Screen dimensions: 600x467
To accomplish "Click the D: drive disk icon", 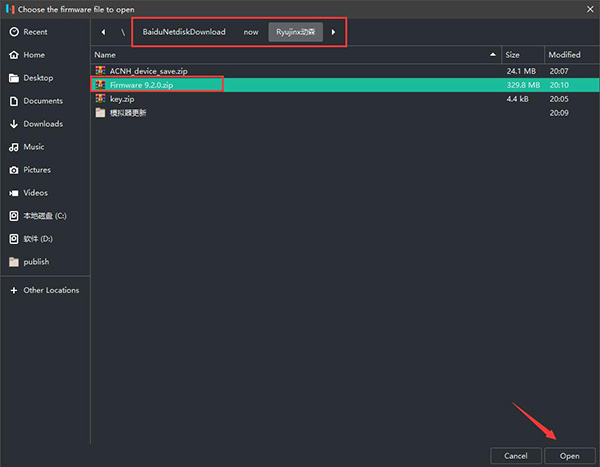I will tap(14, 239).
